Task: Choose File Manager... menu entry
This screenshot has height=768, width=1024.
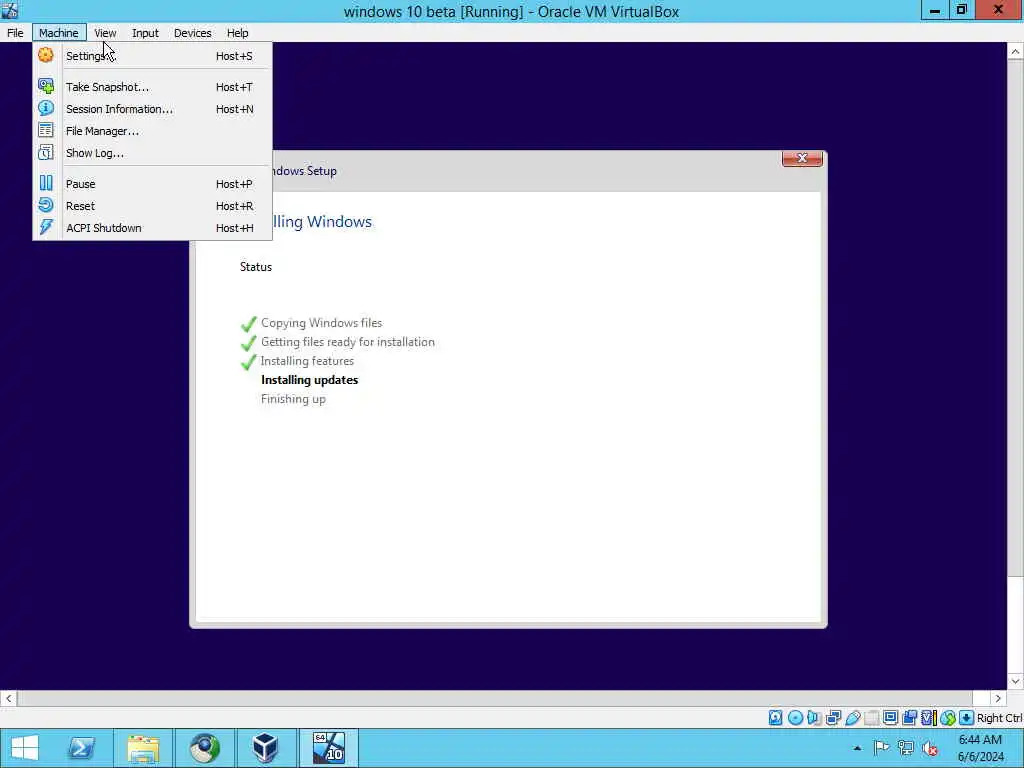Action: pyautogui.click(x=152, y=131)
